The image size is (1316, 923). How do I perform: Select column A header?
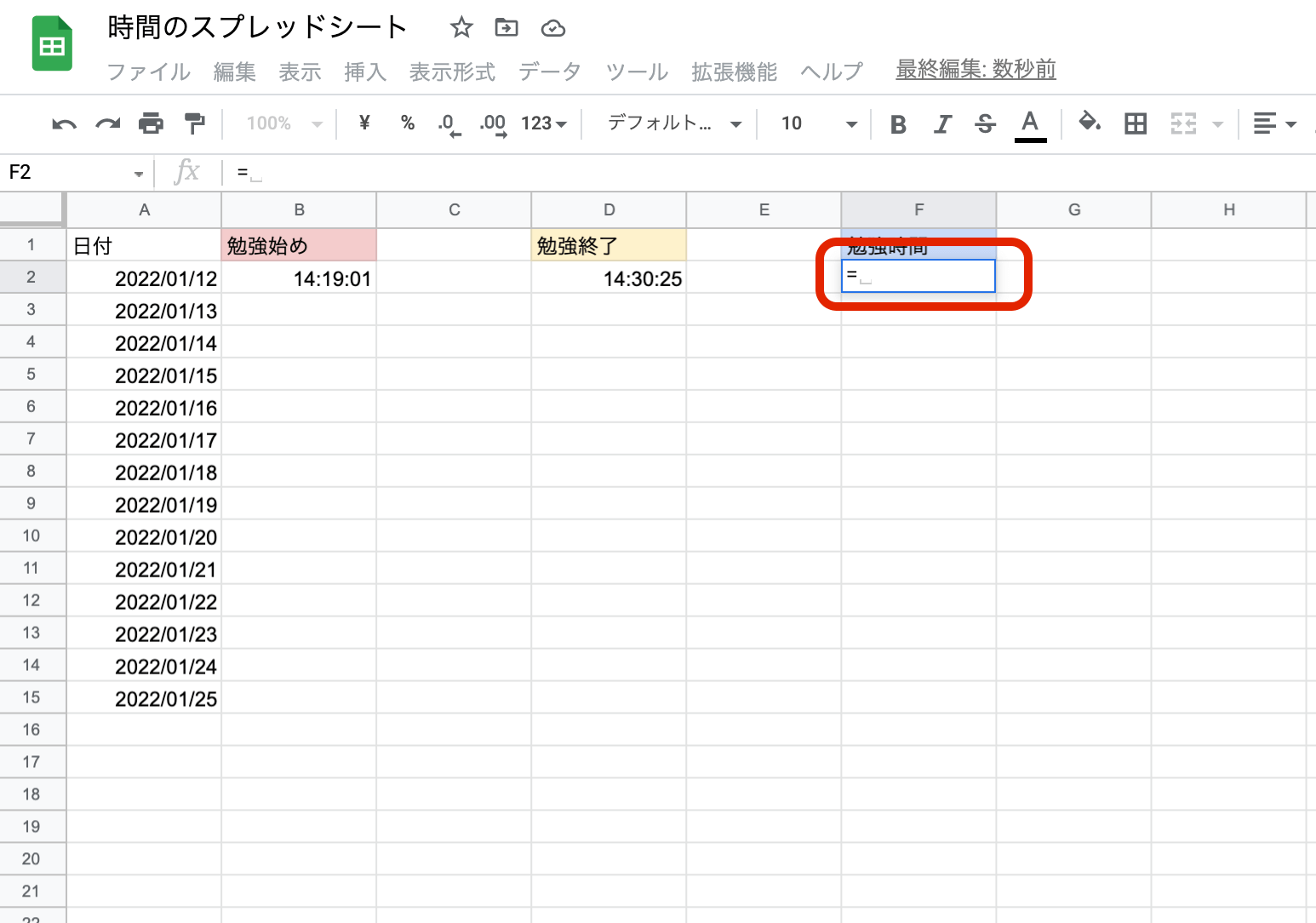[x=144, y=209]
